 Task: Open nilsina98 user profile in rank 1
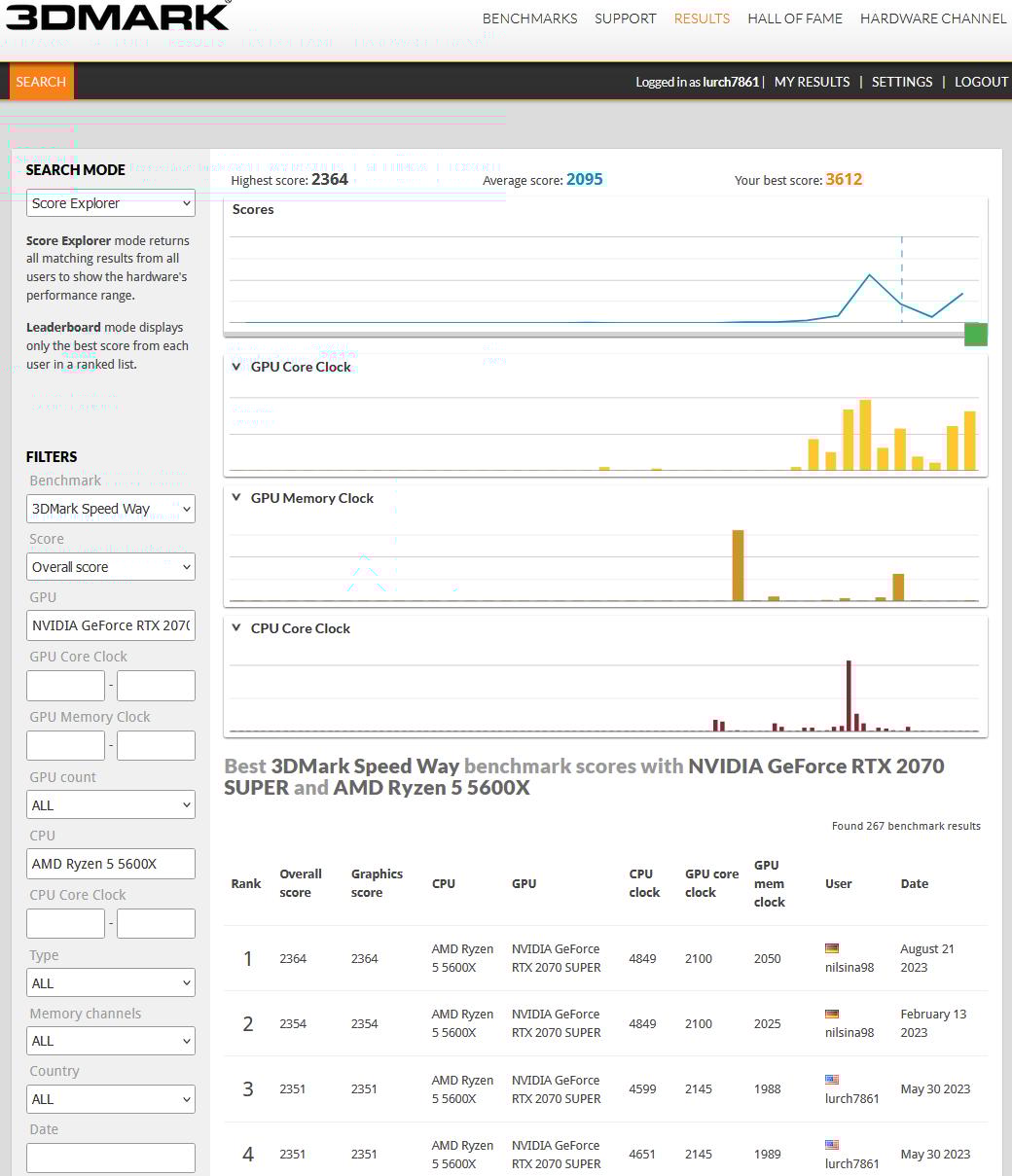click(x=849, y=968)
